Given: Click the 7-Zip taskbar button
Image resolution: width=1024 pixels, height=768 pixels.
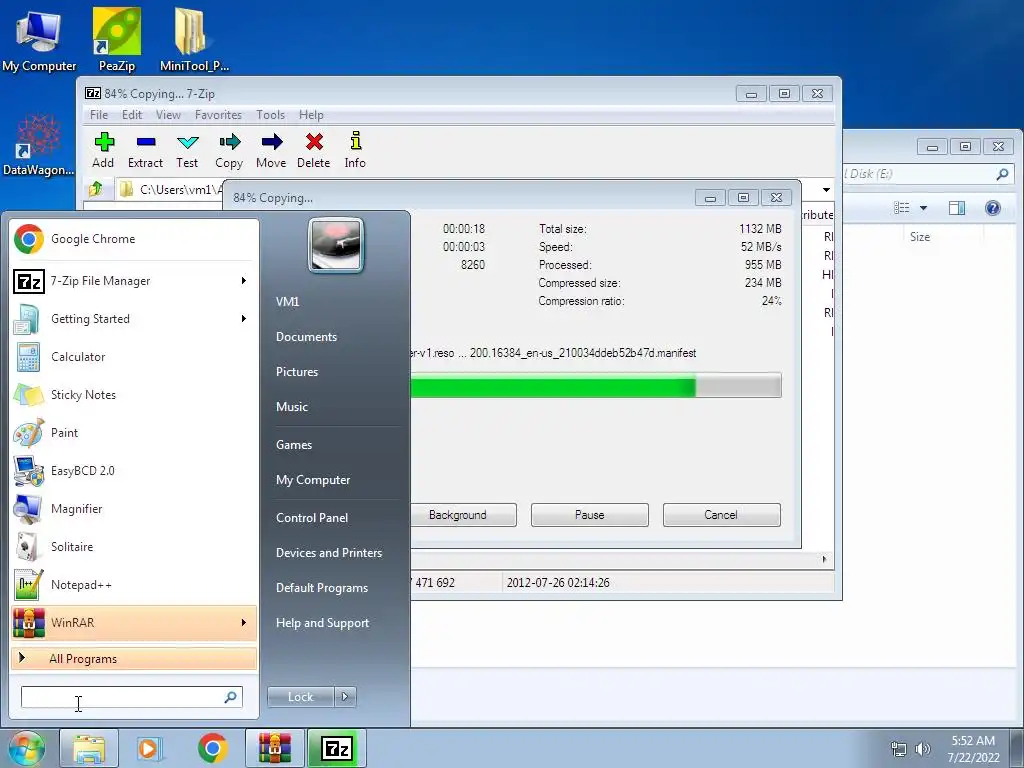Looking at the screenshot, I should [x=337, y=748].
